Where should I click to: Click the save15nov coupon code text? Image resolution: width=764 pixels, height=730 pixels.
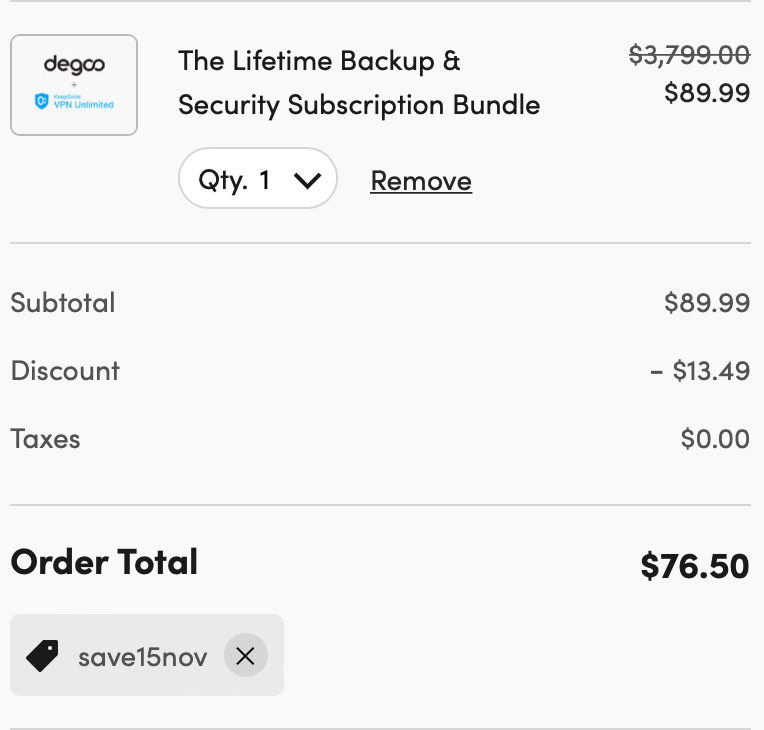pyautogui.click(x=143, y=657)
